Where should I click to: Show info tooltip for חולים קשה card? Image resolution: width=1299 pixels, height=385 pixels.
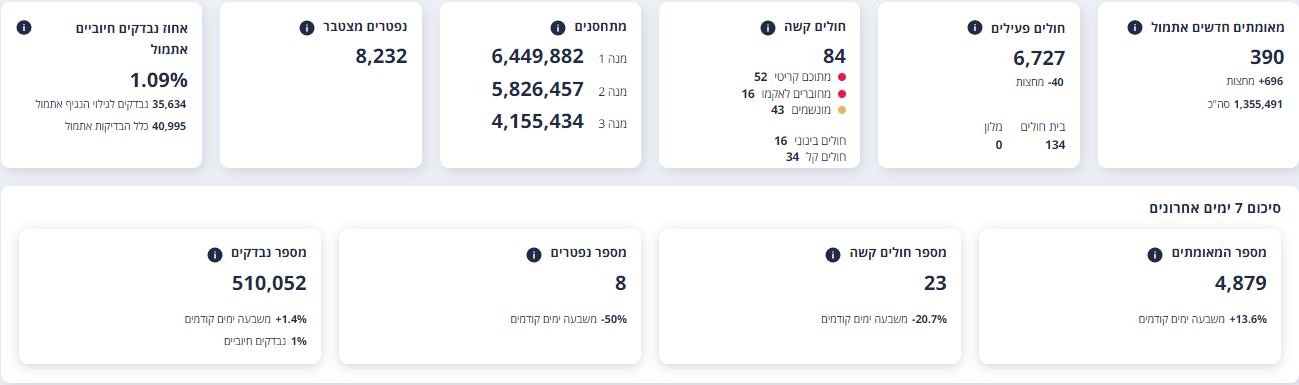tap(768, 28)
